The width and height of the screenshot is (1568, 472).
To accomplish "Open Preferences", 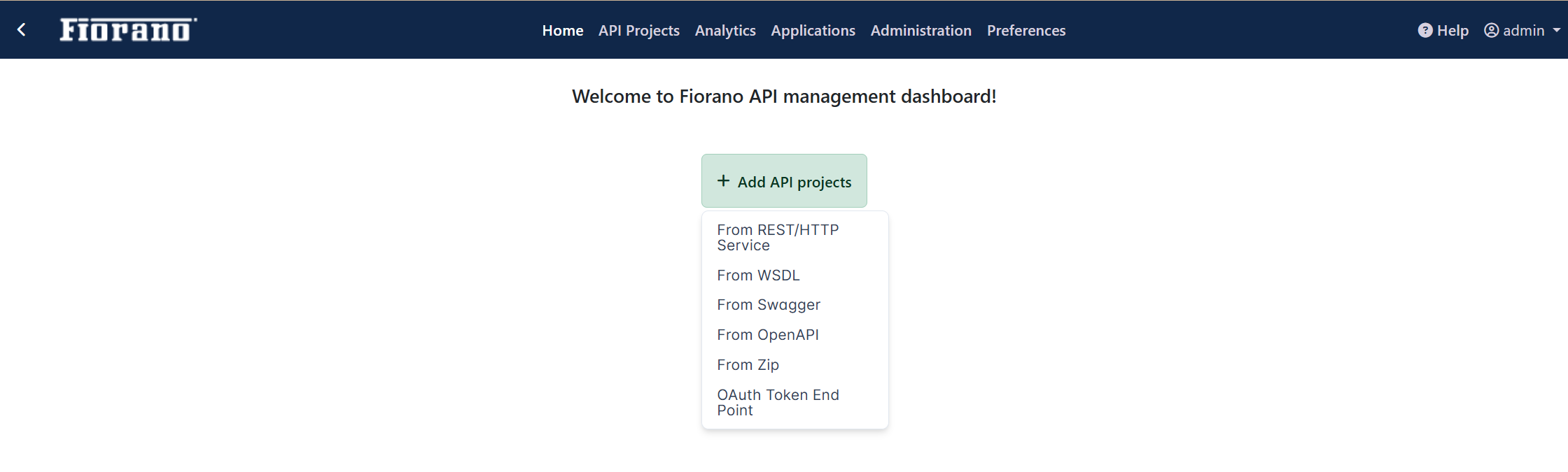I will tap(1026, 30).
